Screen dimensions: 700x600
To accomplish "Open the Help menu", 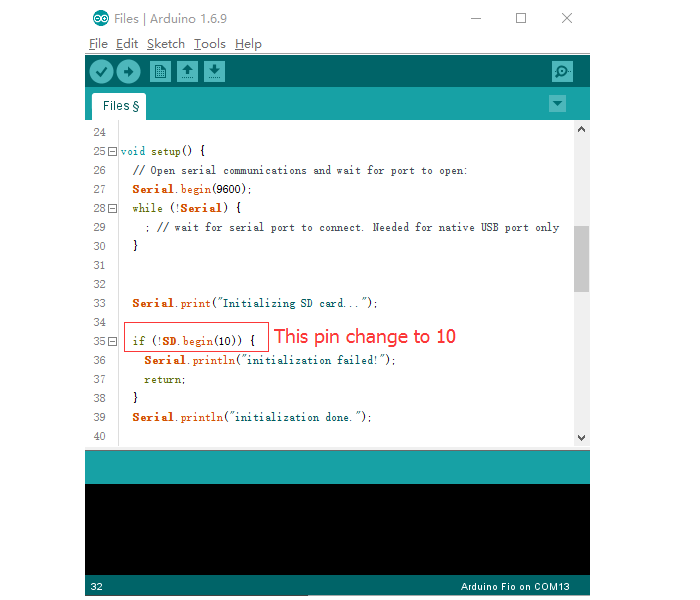I will 248,44.
